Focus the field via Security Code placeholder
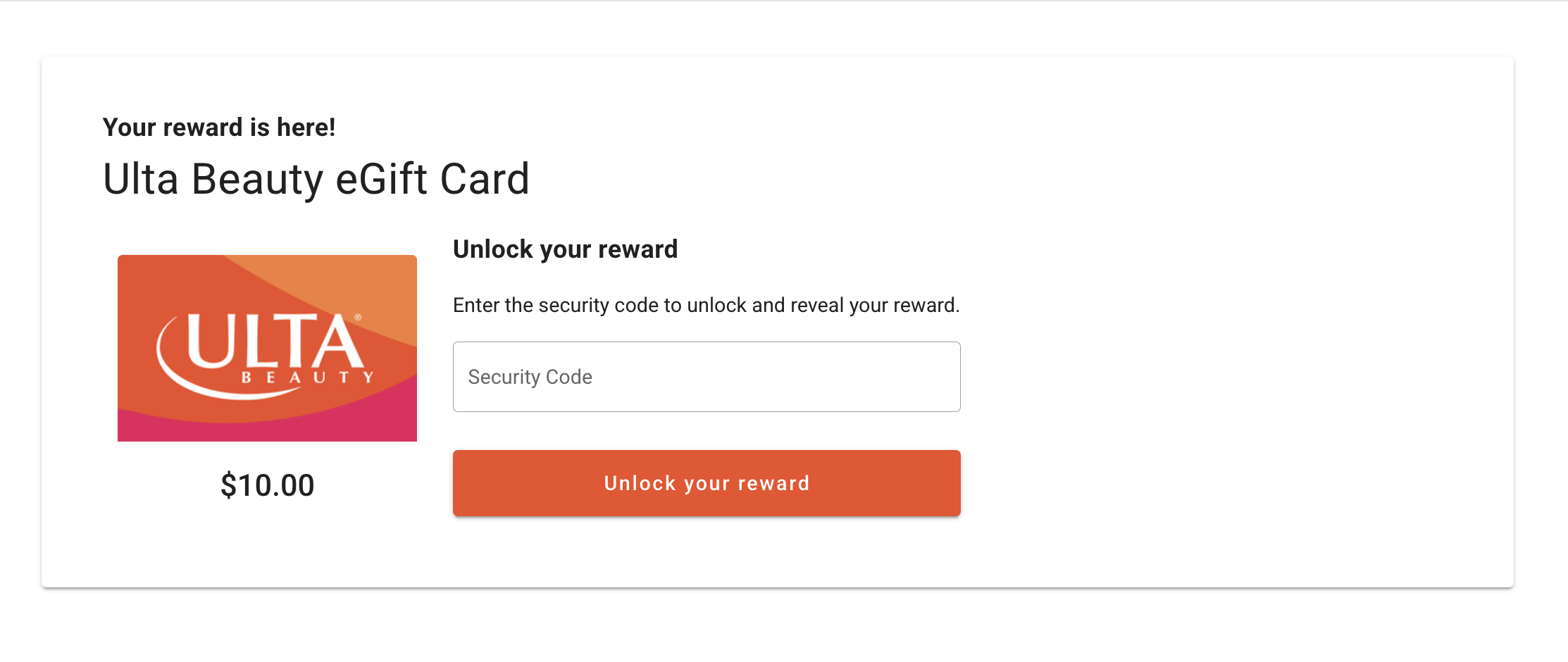This screenshot has width=1568, height=662. 530,377
